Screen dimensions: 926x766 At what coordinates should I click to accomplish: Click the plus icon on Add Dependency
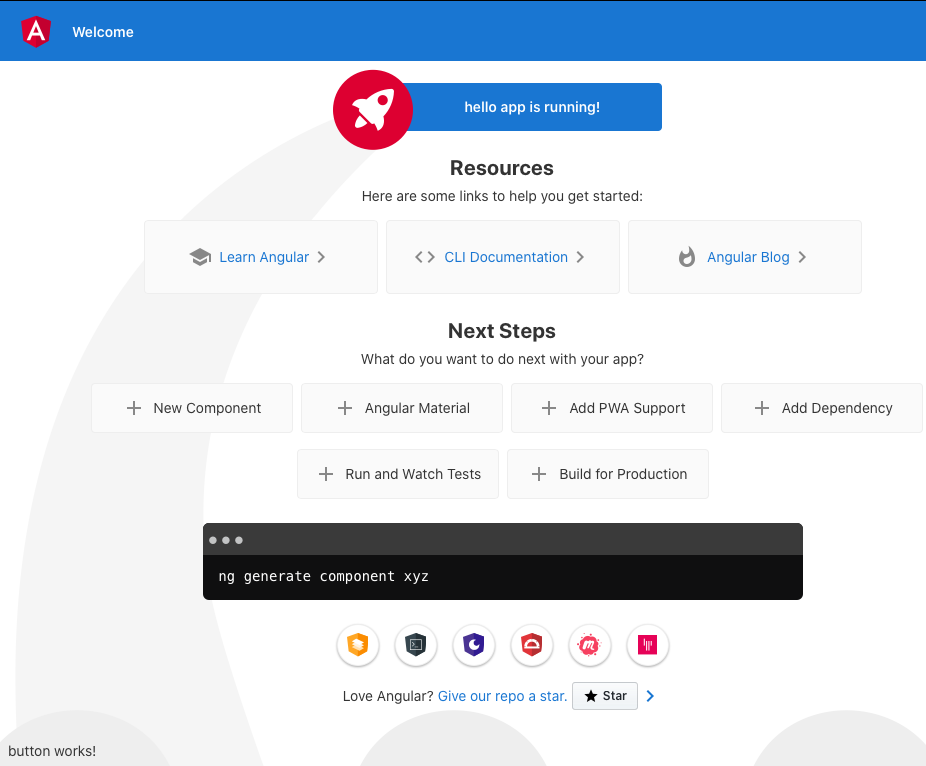762,408
